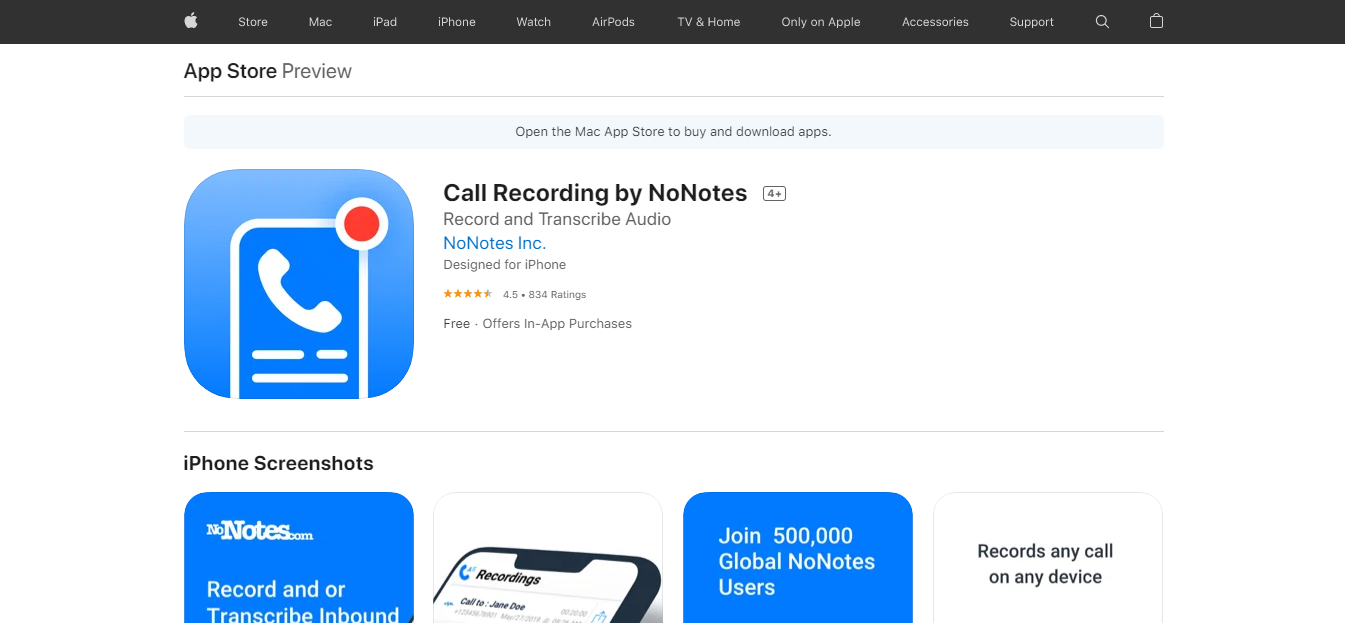
Task: Click the Apple logo icon
Action: pyautogui.click(x=191, y=21)
